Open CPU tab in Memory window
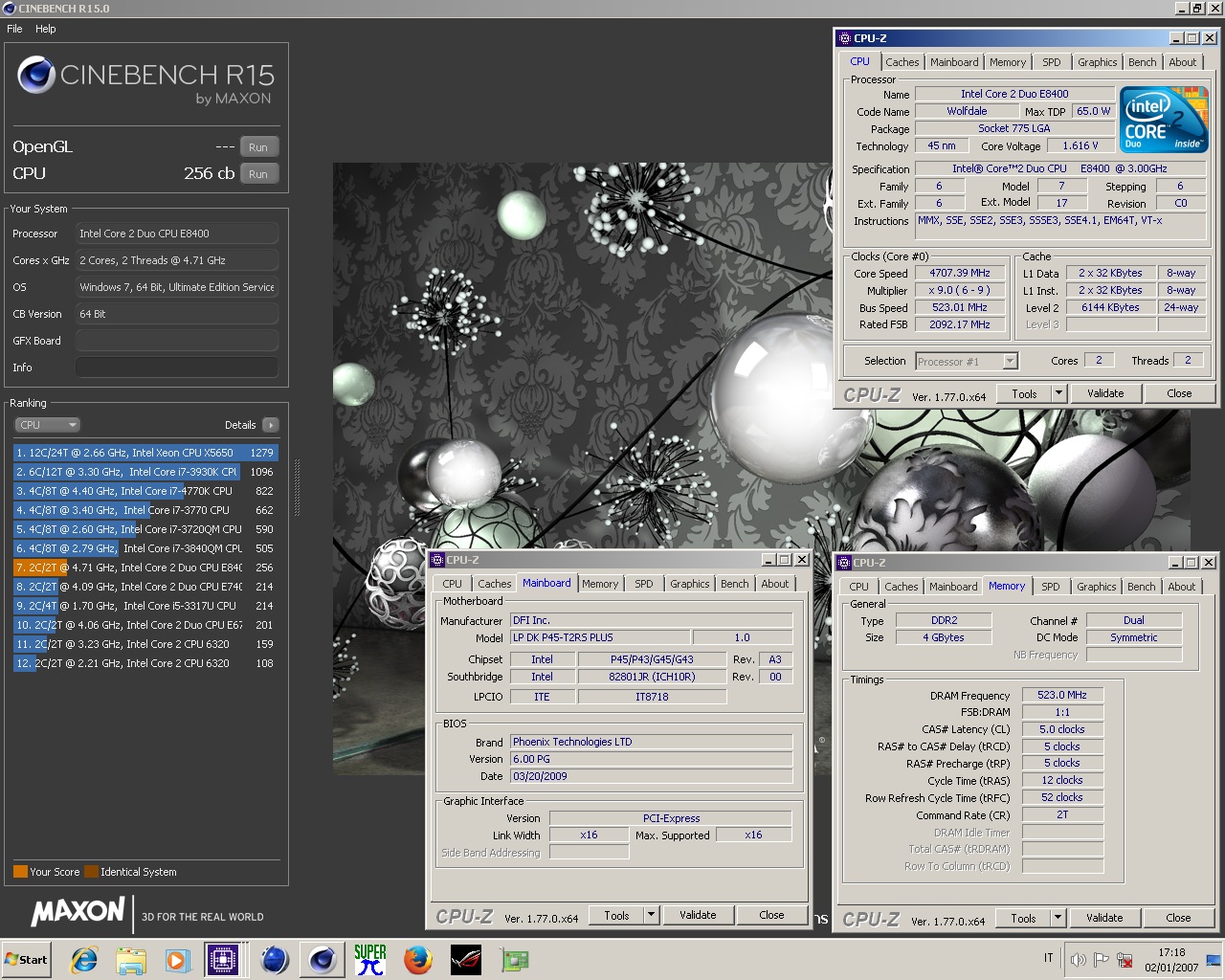 [x=859, y=587]
